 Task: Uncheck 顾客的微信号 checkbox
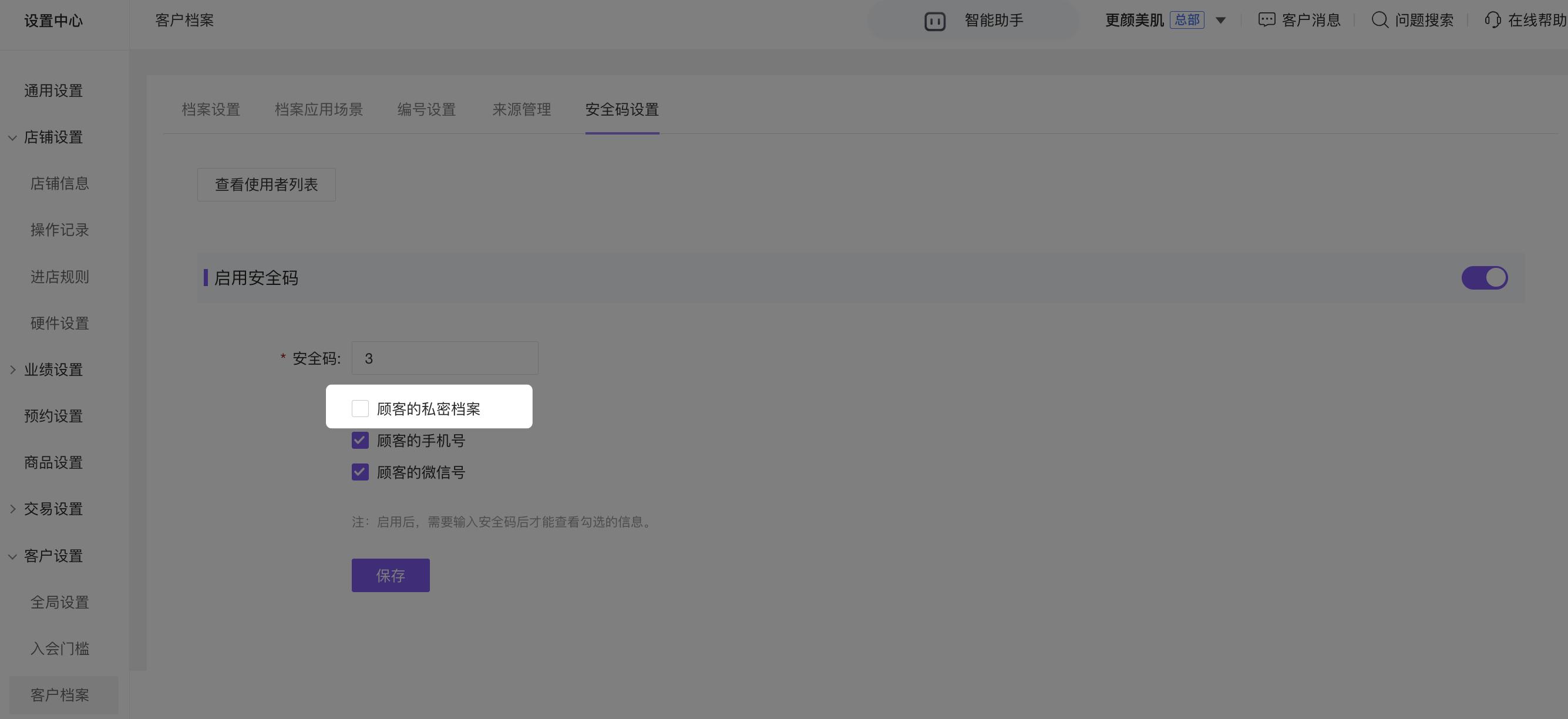[x=360, y=472]
